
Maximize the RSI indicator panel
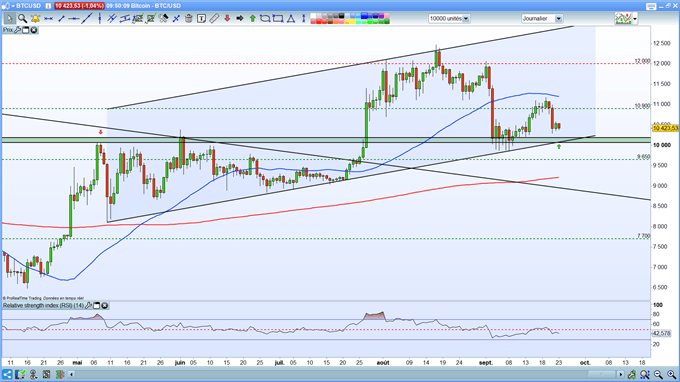point(97,306)
